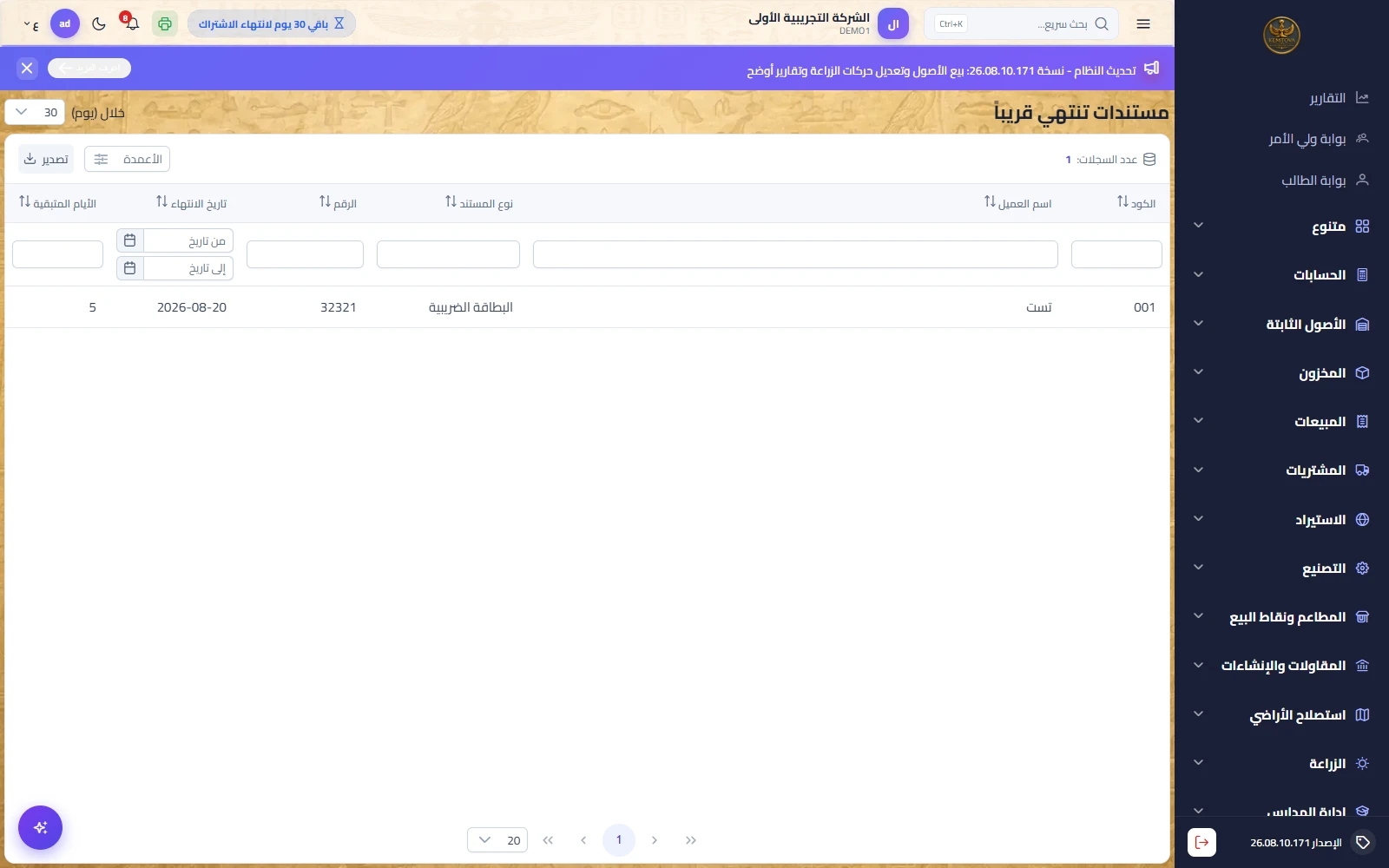1389x868 pixels.
Task: Click the expiry date '2026-08-20'
Action: (192, 307)
